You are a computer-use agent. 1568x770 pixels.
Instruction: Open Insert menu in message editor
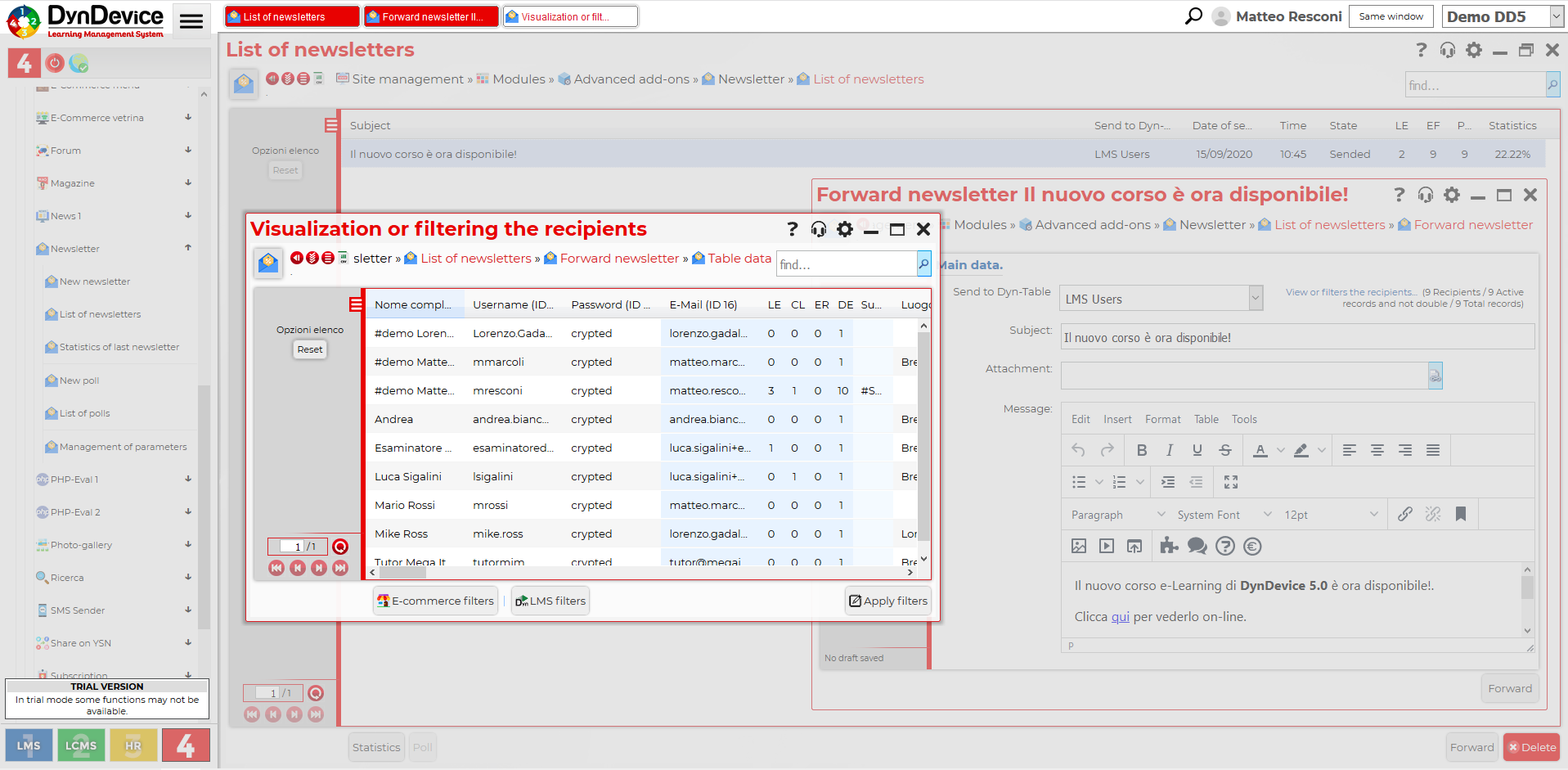[x=1117, y=419]
